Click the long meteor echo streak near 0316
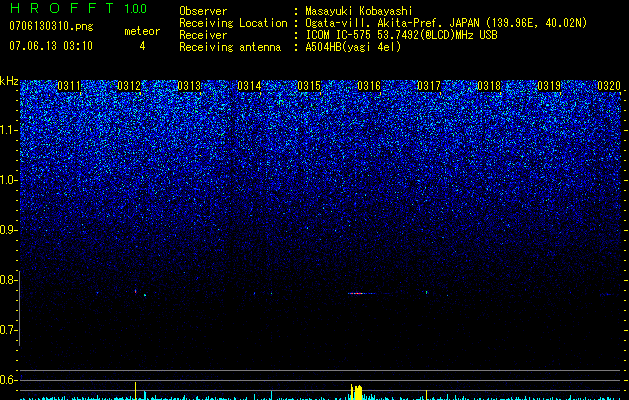The width and height of the screenshot is (629, 400). click(361, 293)
